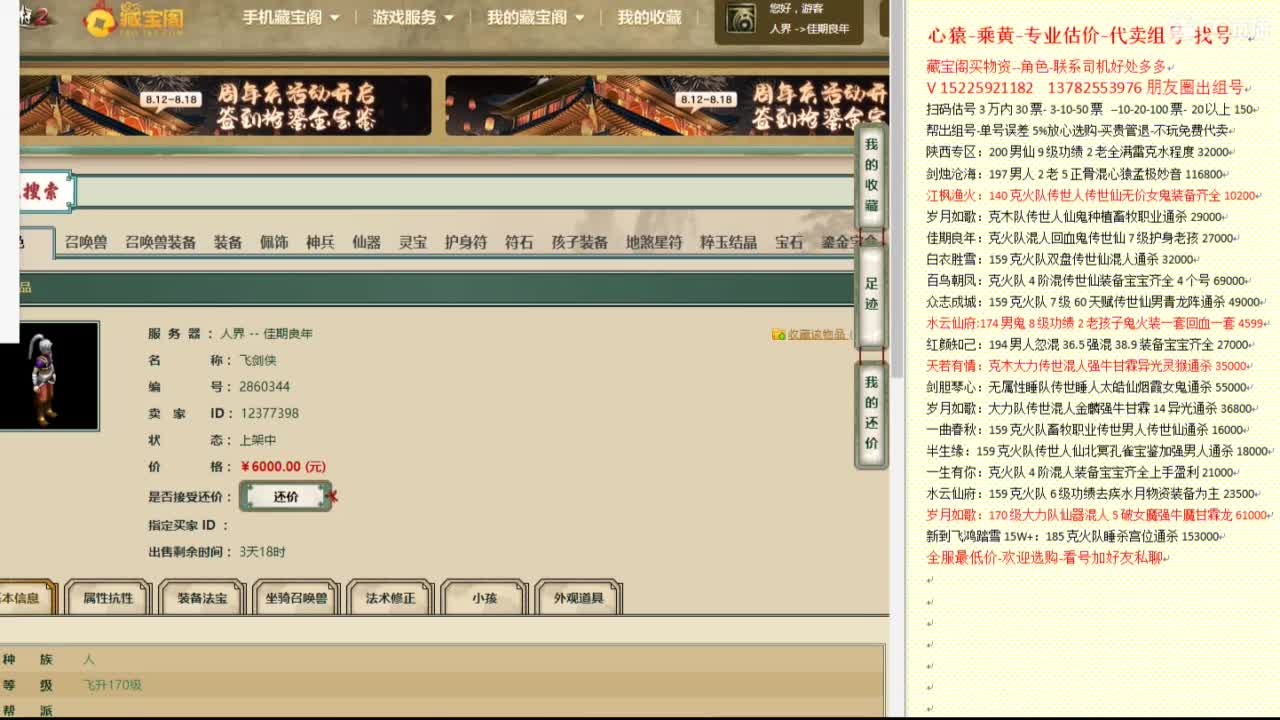Click the left anniversary event banner
Viewport: 1280px width, 720px height.
click(225, 106)
